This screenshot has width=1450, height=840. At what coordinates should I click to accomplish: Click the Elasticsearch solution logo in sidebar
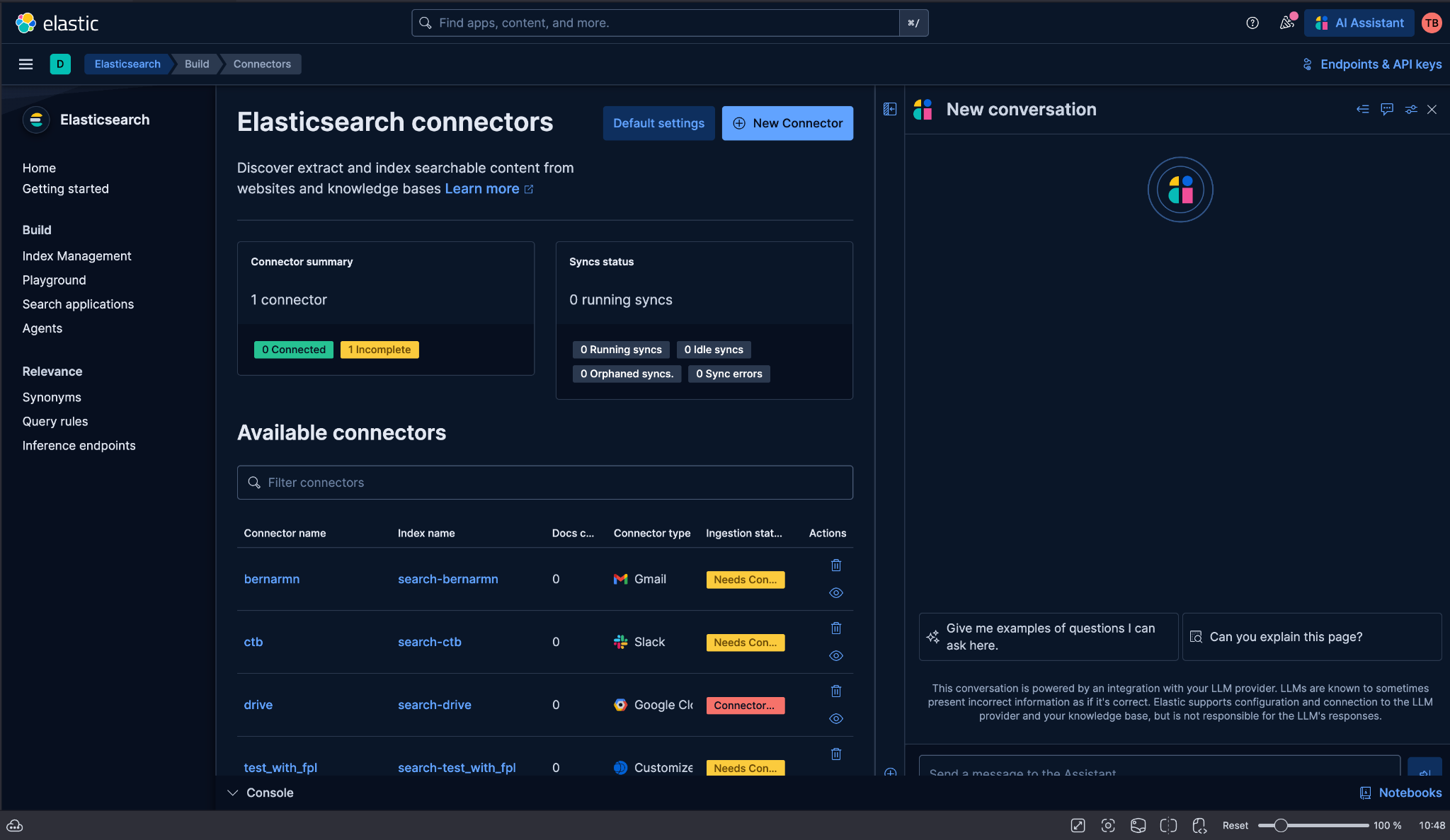(x=36, y=120)
